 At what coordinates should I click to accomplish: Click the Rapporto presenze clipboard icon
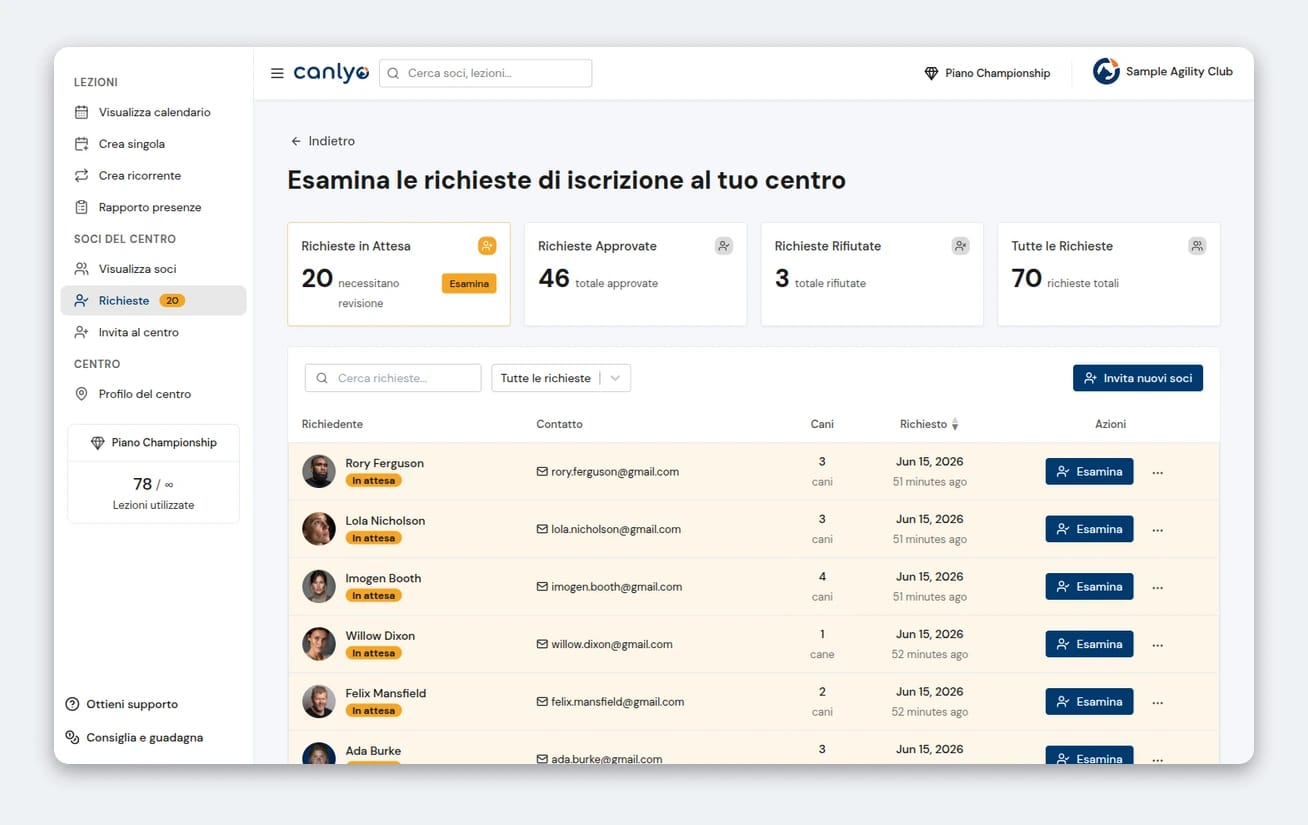coord(82,207)
